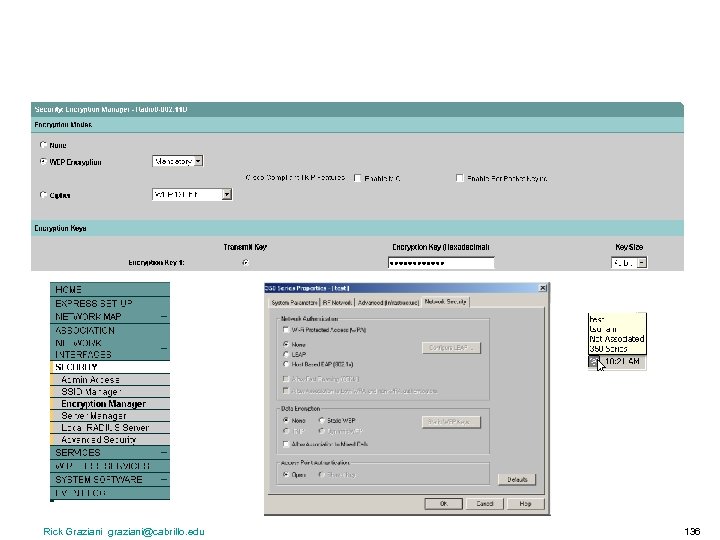This screenshot has width=720, height=540.
Task: Open SSID Manager under Security
Action: point(110,392)
